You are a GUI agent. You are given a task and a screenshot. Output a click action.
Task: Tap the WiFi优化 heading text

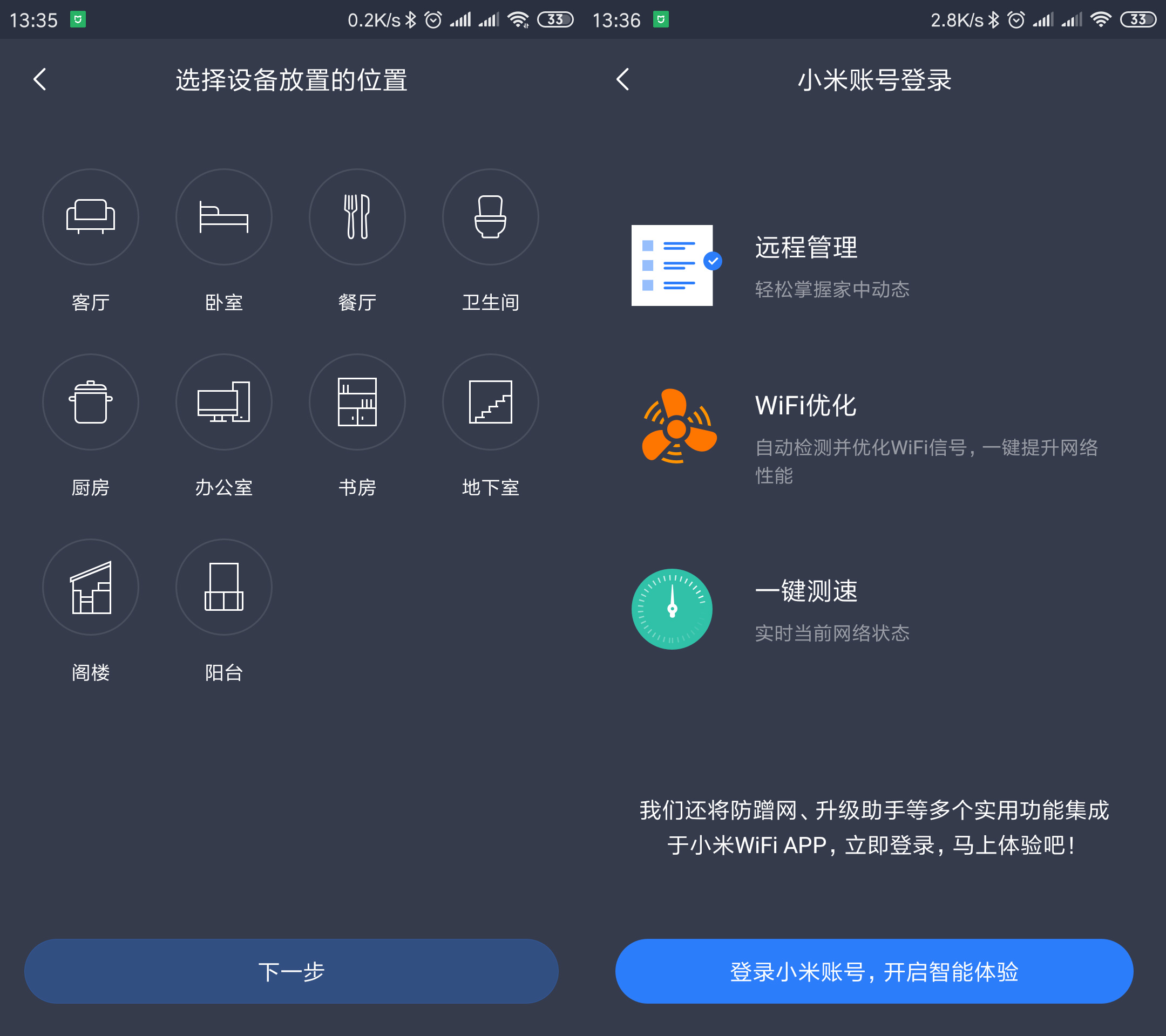tap(805, 405)
